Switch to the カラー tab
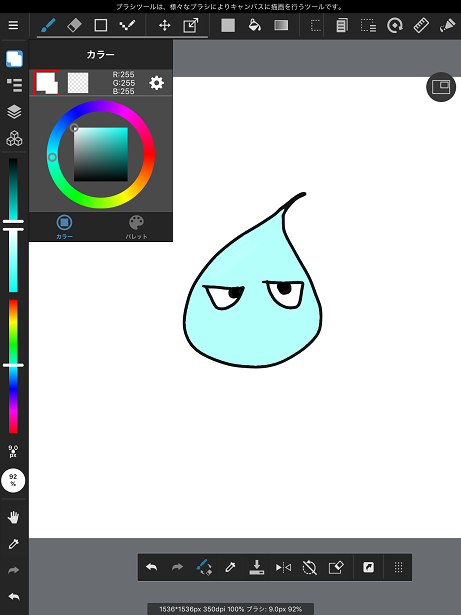Viewport: 461px width, 615px height. tap(64, 227)
